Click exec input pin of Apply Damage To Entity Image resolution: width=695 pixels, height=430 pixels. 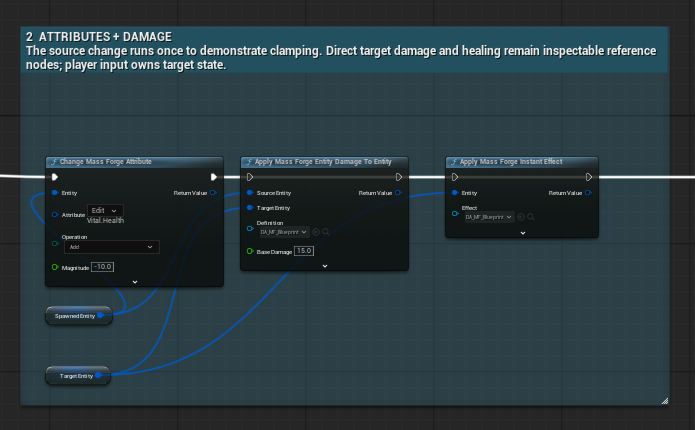(x=250, y=177)
